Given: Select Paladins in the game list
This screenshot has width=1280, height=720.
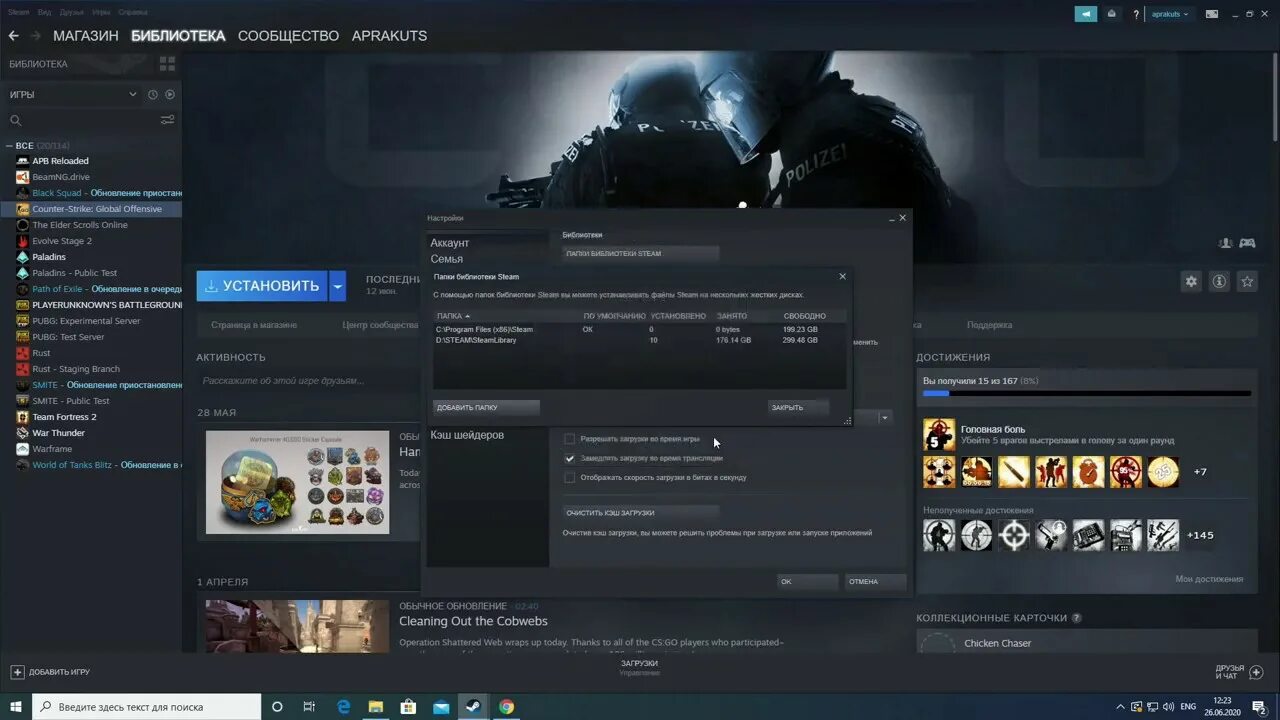Looking at the screenshot, I should [x=49, y=257].
